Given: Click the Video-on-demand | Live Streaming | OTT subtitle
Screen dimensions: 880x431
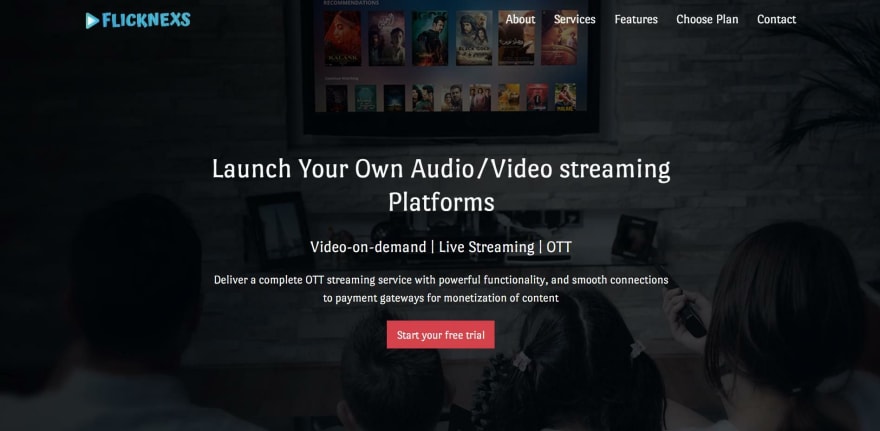Looking at the screenshot, I should (441, 247).
